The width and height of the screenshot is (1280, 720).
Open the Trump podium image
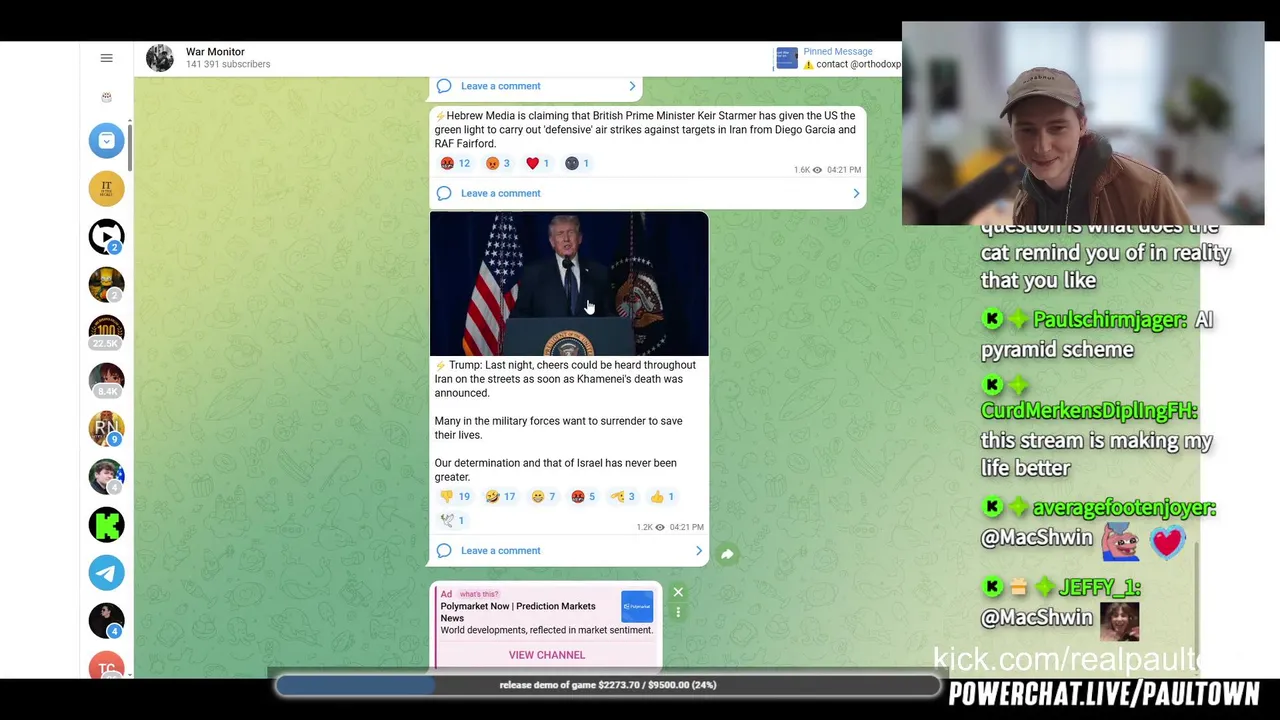(x=569, y=284)
